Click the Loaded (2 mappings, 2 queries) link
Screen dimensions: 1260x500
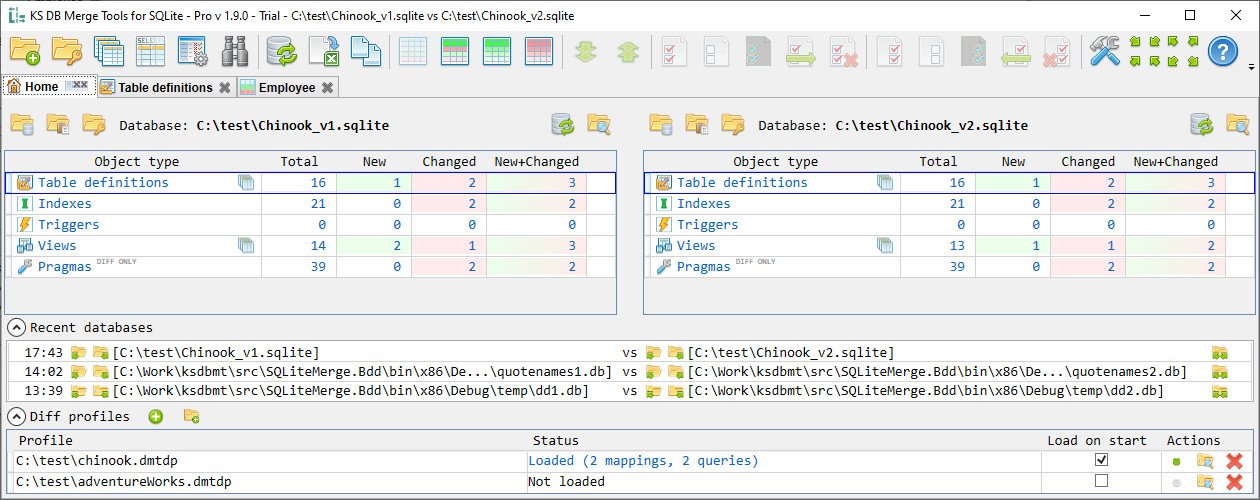click(x=643, y=461)
